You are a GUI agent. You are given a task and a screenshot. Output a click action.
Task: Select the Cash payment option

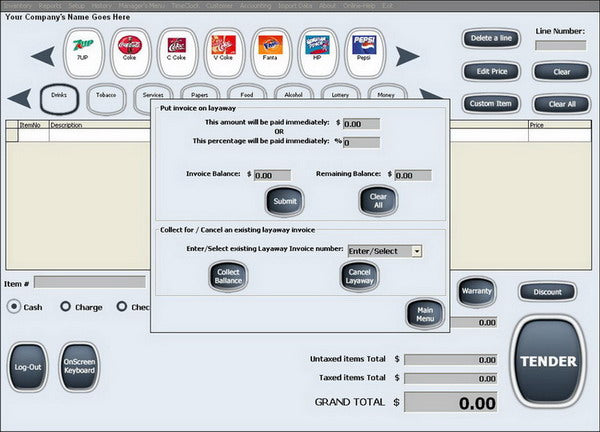(x=14, y=306)
